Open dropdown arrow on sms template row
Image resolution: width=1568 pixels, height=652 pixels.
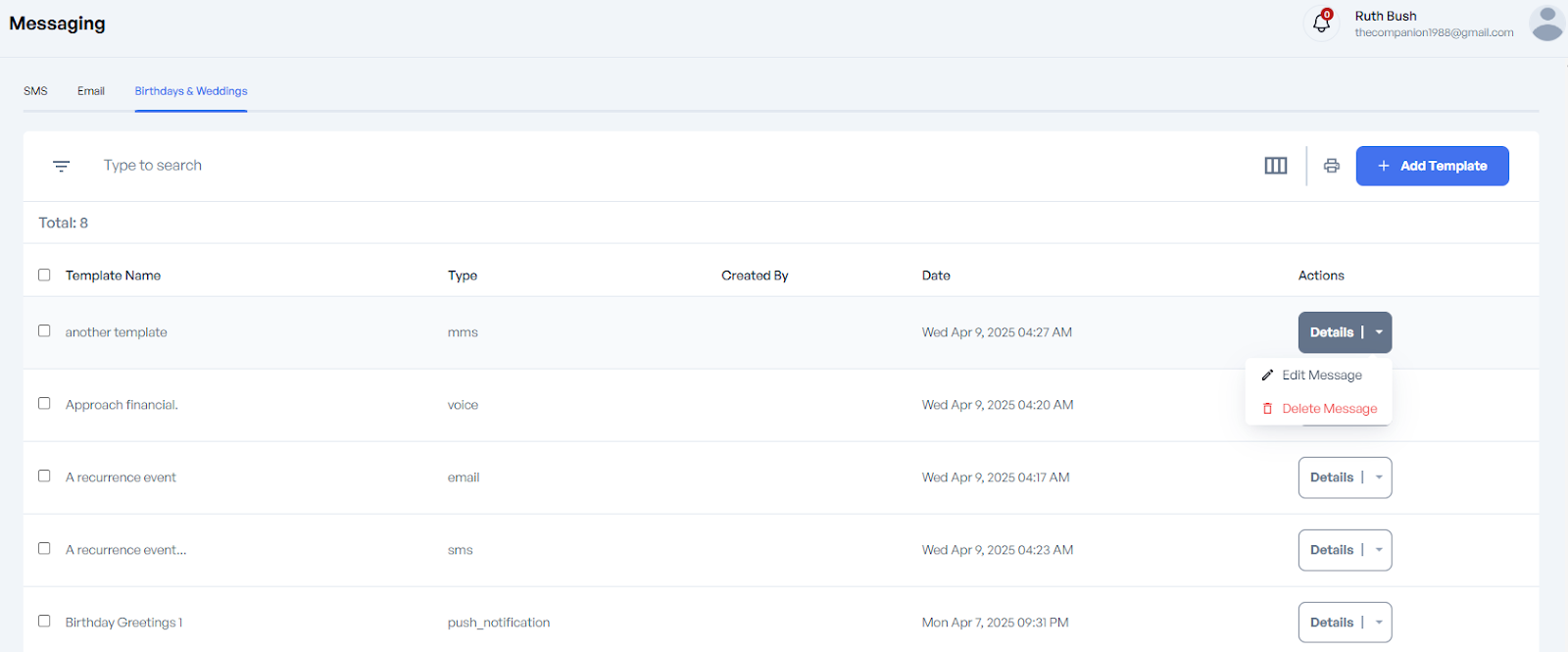coord(1378,550)
